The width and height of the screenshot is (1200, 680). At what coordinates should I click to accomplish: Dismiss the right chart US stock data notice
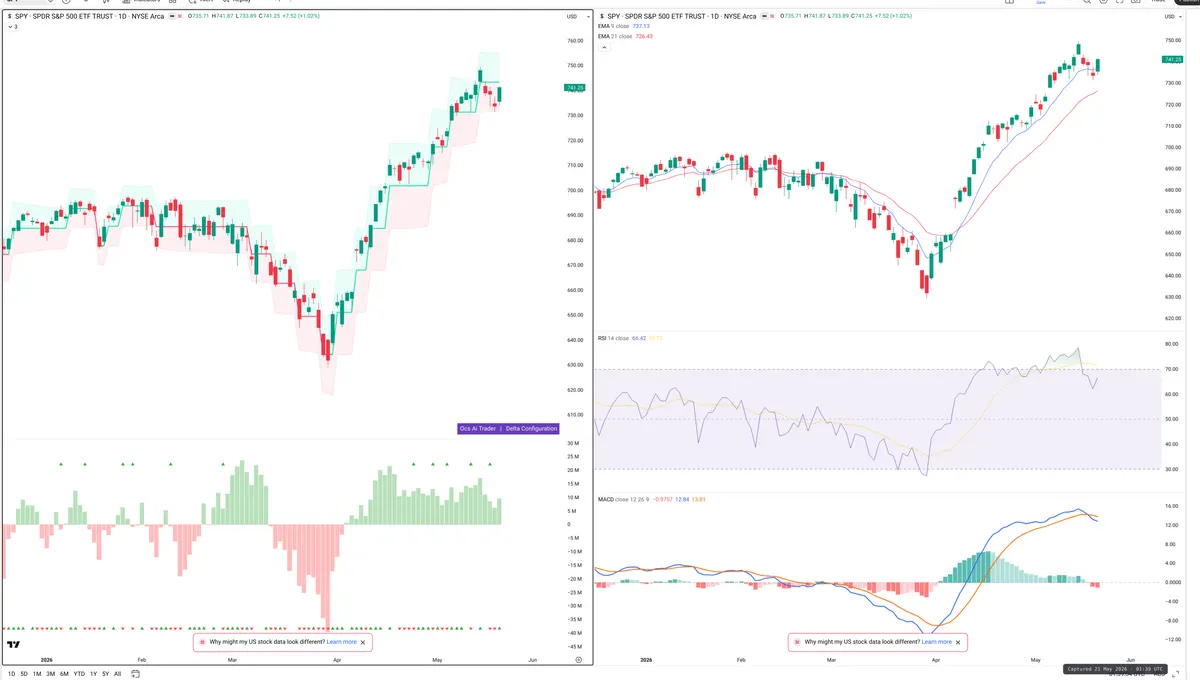pyautogui.click(x=958, y=642)
